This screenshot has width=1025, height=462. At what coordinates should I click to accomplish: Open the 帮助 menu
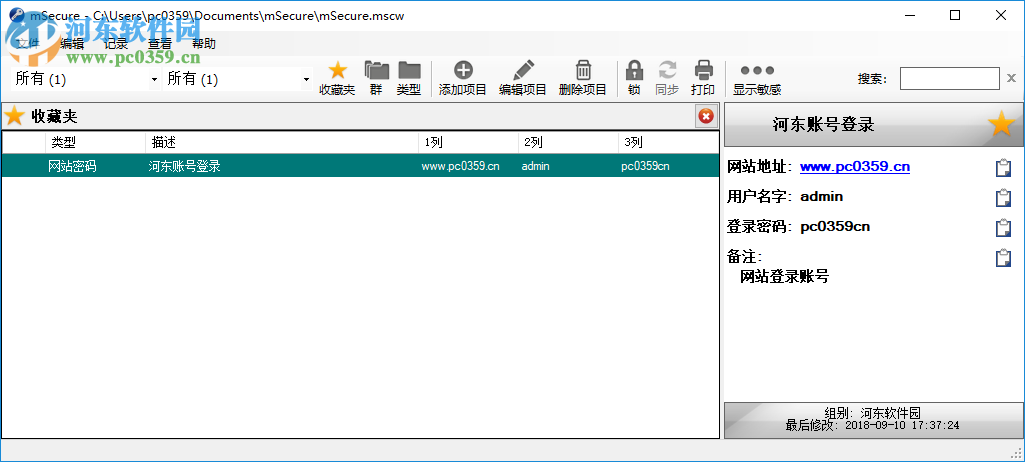pos(203,44)
